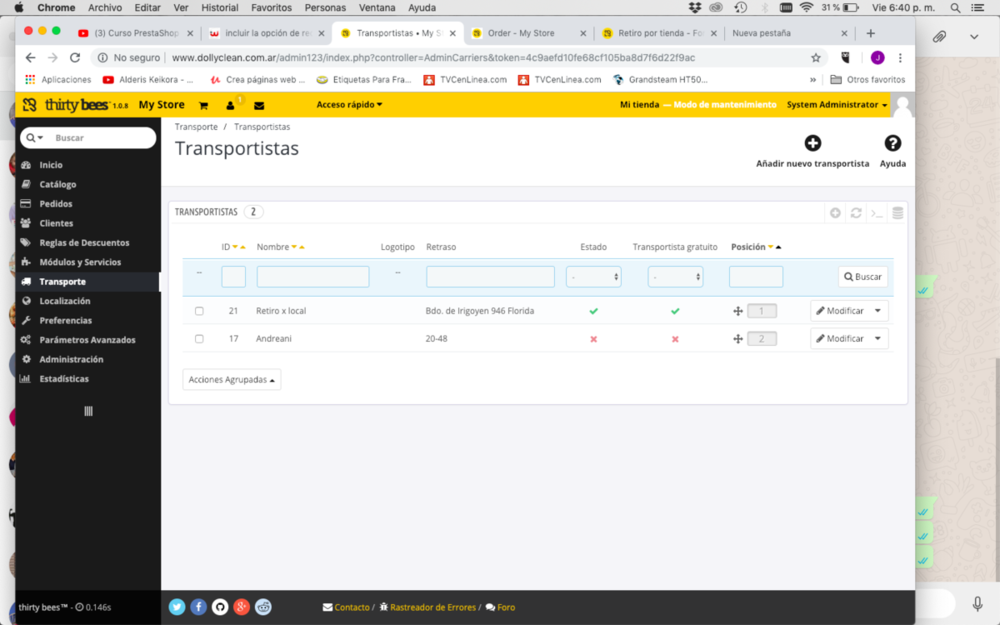Check the Retiro x local row checkbox
The height and width of the screenshot is (625, 1000).
(x=199, y=311)
